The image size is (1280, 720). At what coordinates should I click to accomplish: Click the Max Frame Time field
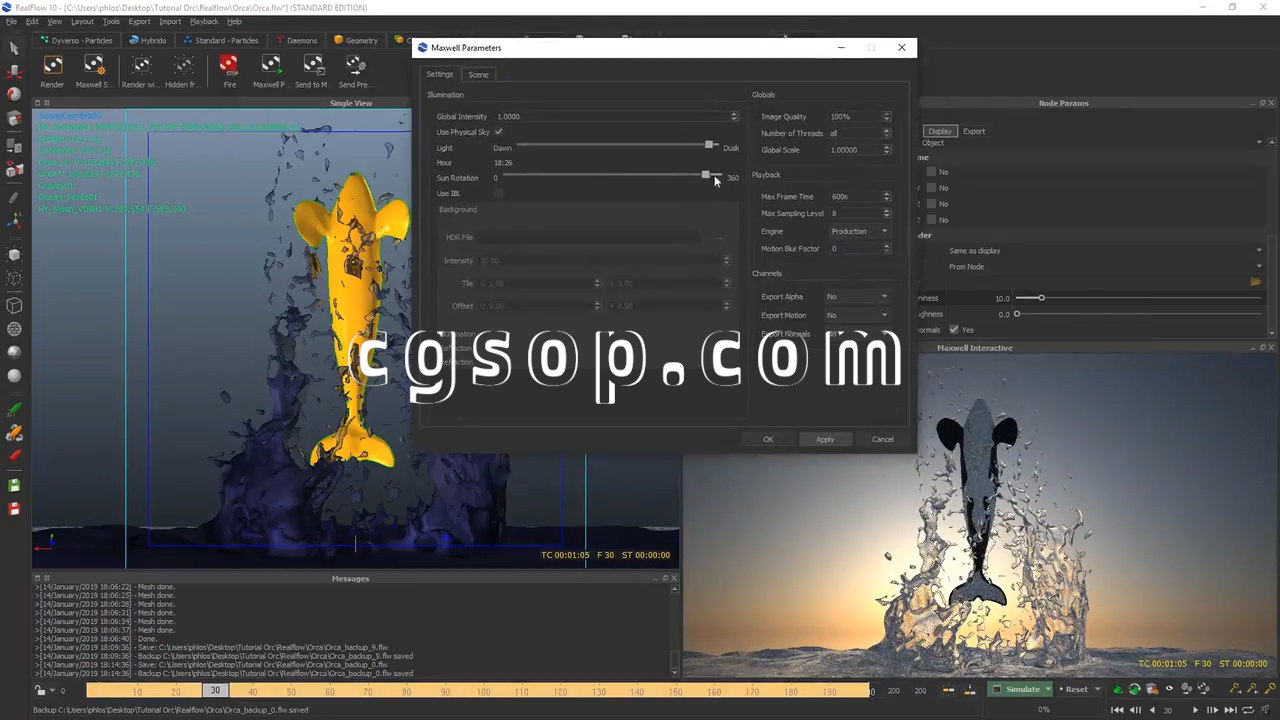point(860,196)
